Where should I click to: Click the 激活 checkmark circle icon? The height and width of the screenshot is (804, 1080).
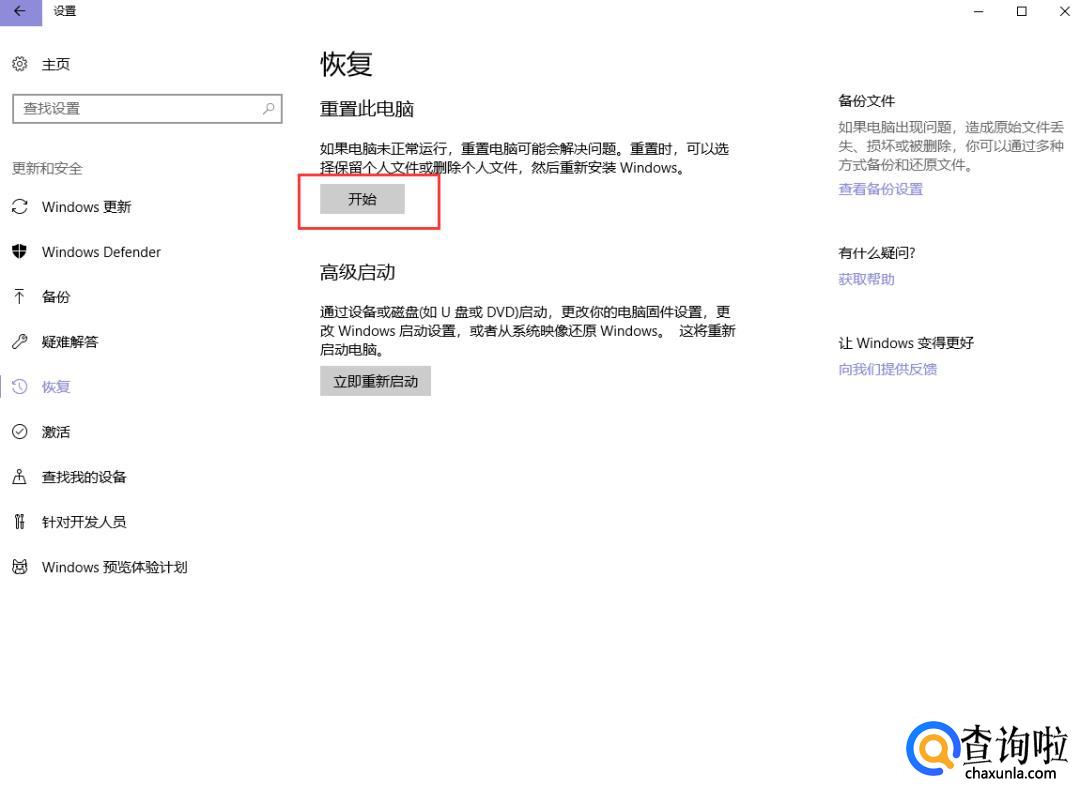point(20,432)
